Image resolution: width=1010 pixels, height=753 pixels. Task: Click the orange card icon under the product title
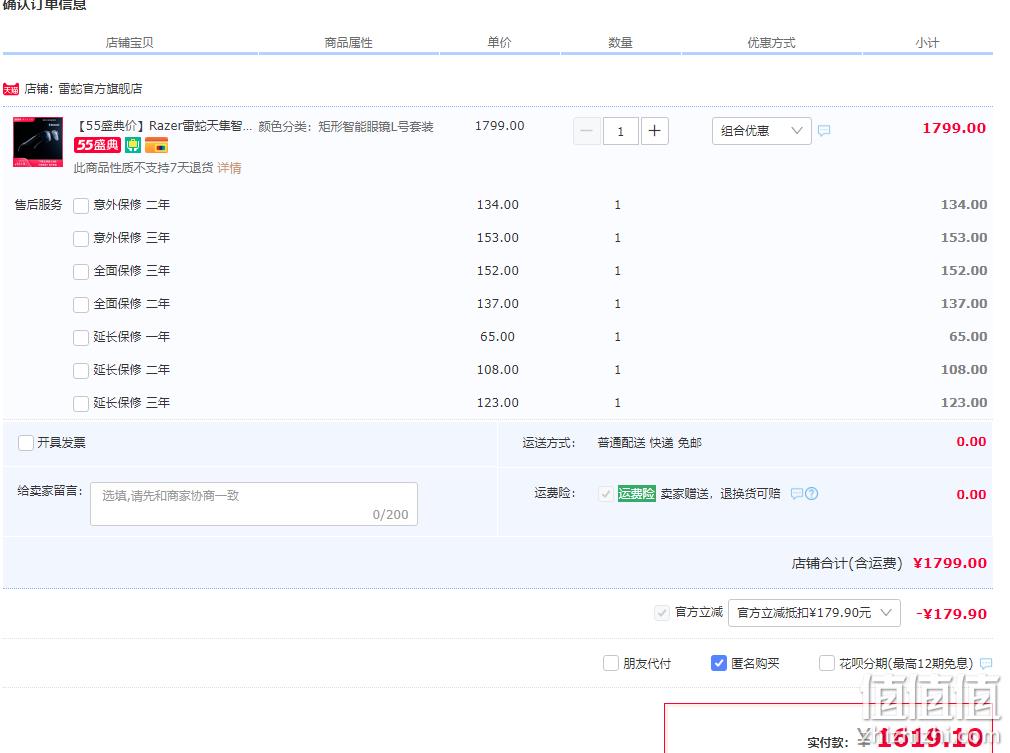point(157,146)
